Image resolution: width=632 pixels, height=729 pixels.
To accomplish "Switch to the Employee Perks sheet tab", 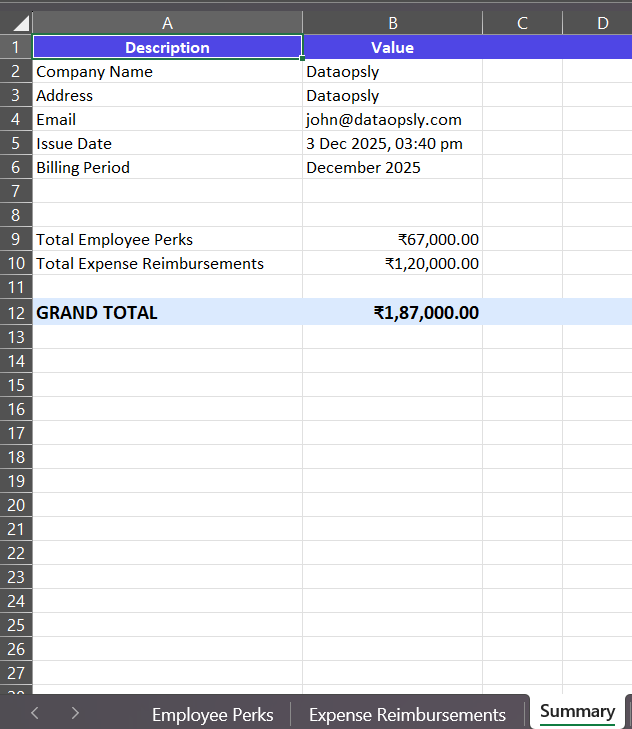I will [x=212, y=714].
